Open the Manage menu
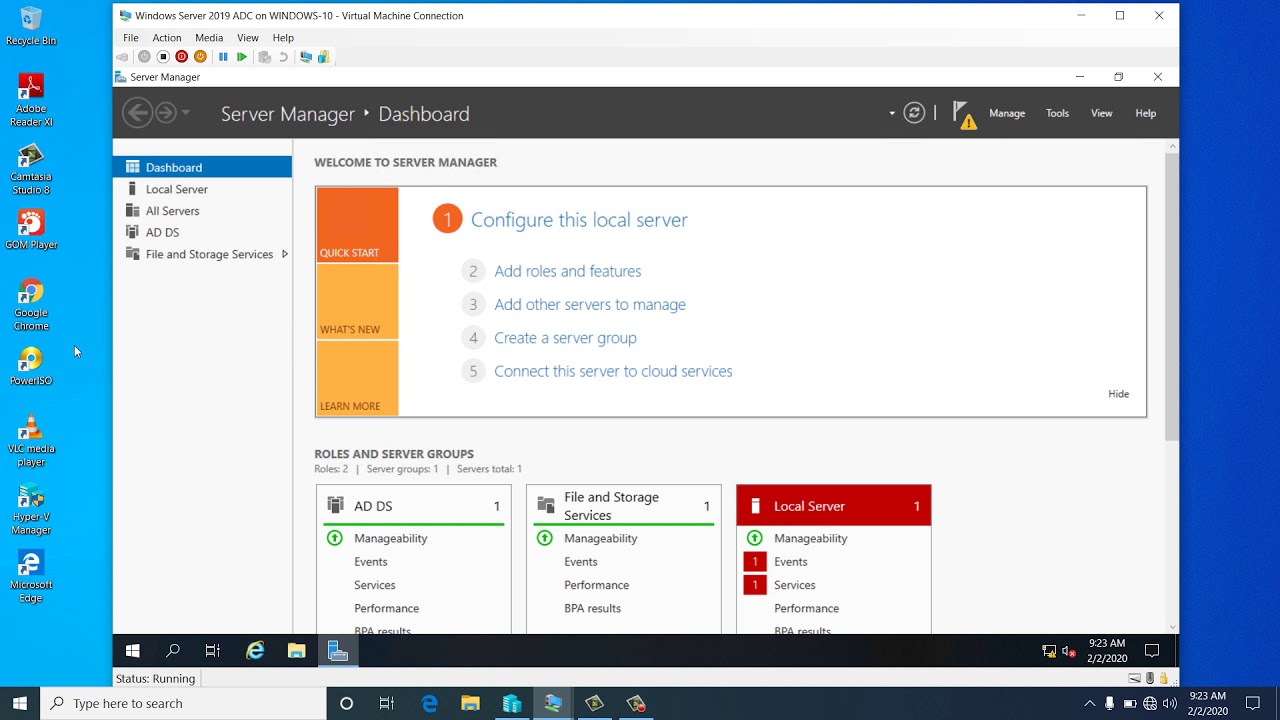 click(1007, 113)
